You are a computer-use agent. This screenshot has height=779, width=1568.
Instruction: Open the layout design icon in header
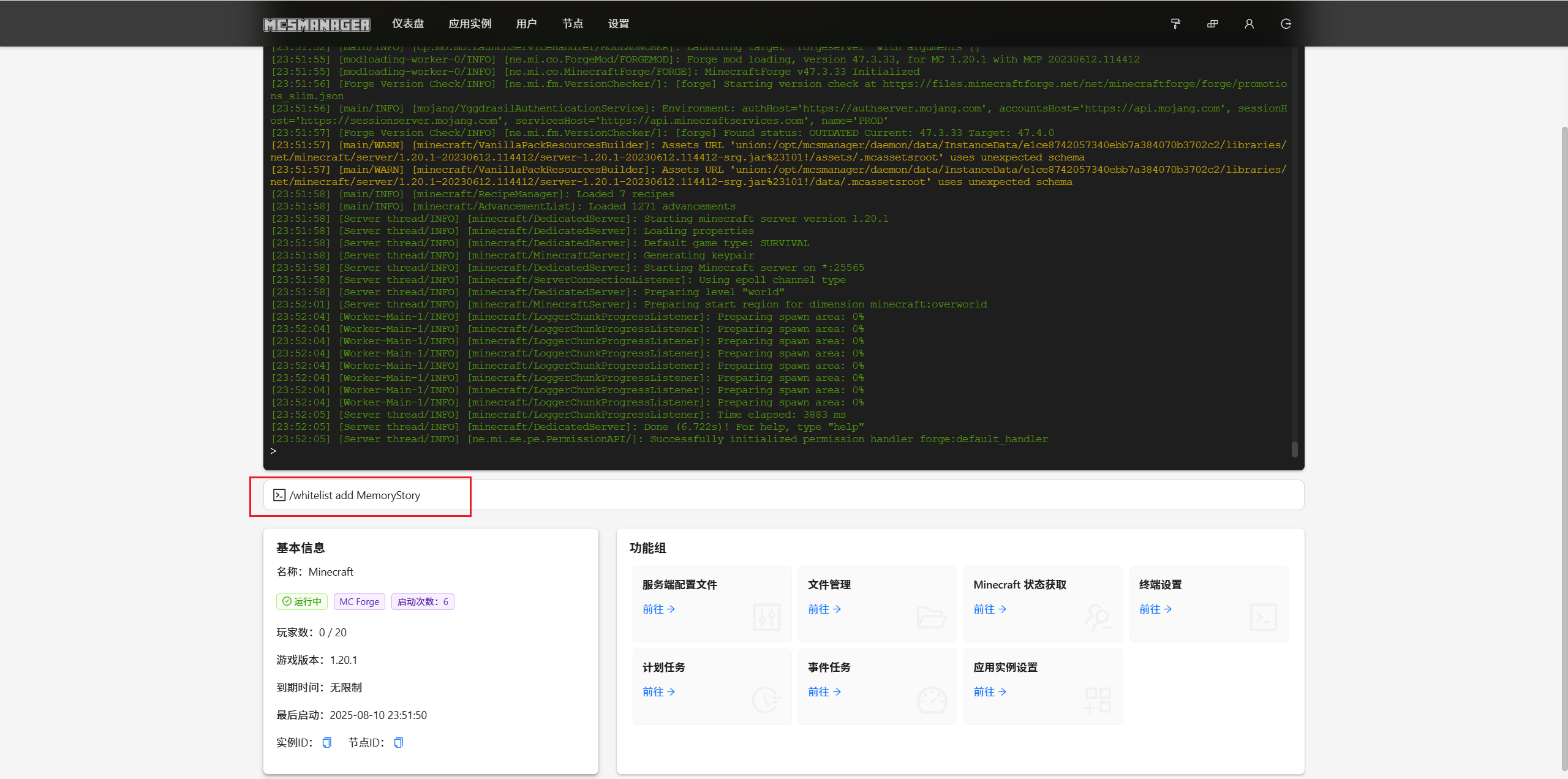click(1212, 24)
